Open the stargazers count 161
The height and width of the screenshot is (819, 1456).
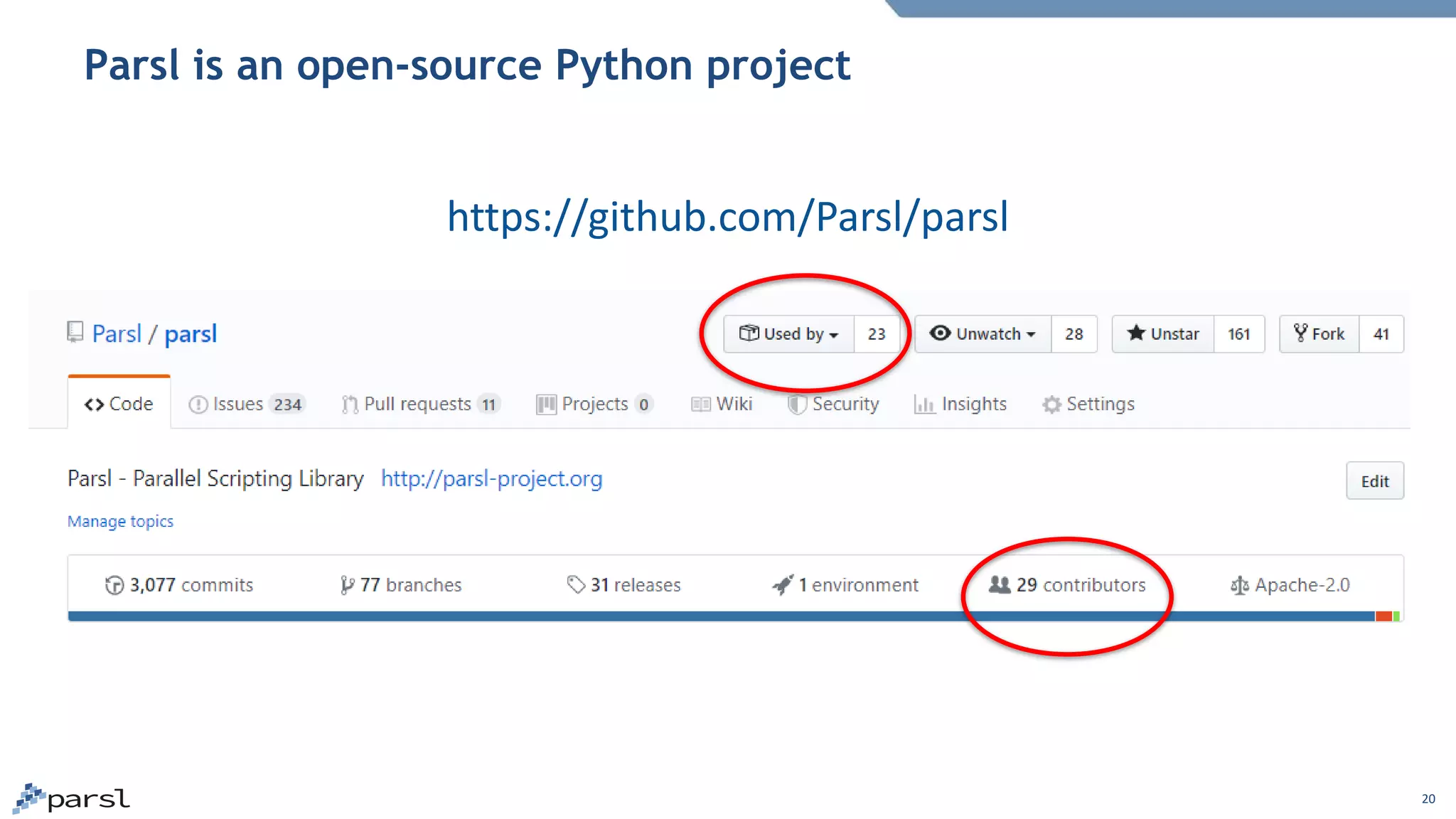[1239, 334]
